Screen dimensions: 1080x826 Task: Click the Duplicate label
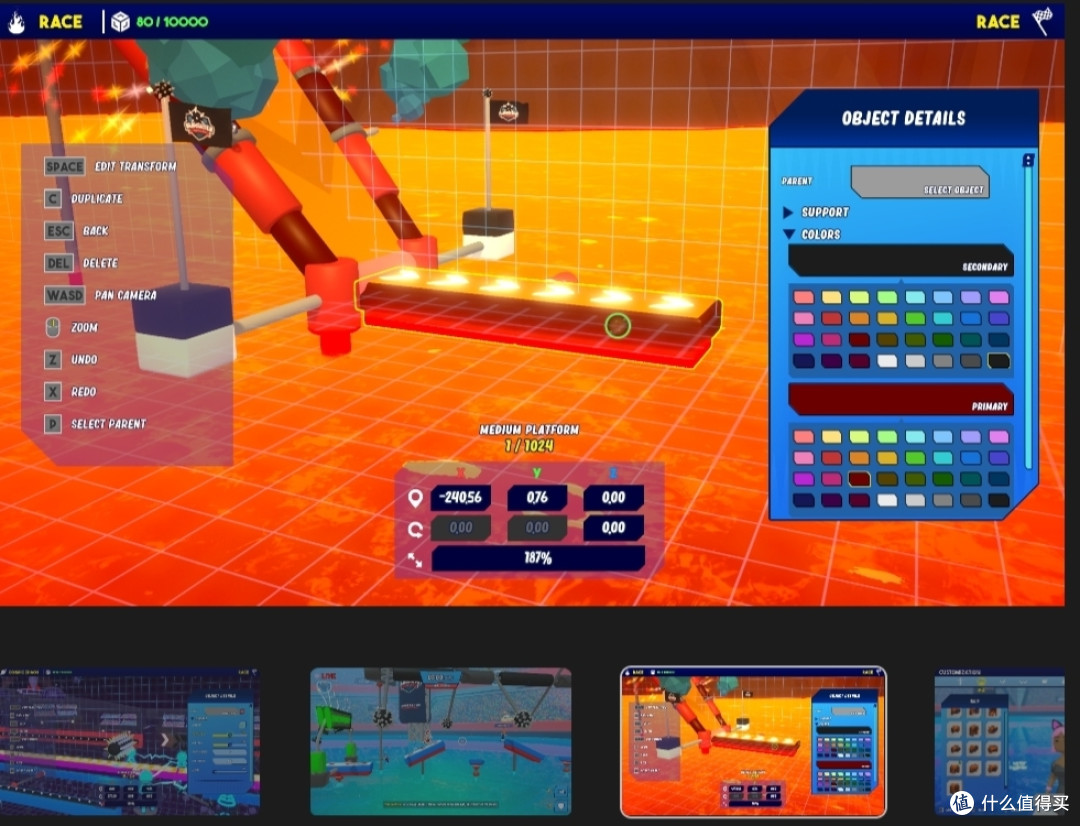point(97,198)
